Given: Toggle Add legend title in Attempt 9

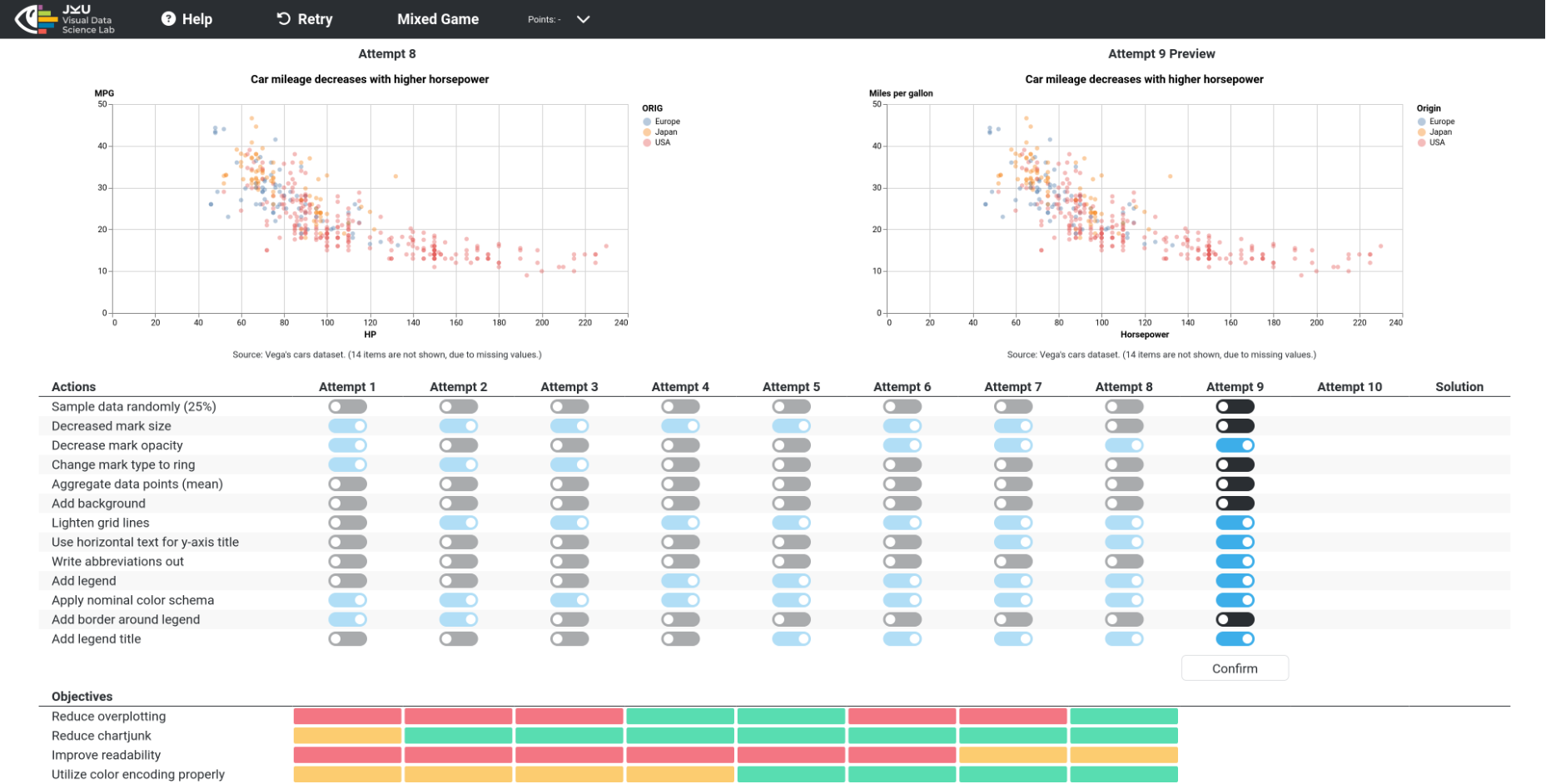Looking at the screenshot, I should click(x=1235, y=639).
